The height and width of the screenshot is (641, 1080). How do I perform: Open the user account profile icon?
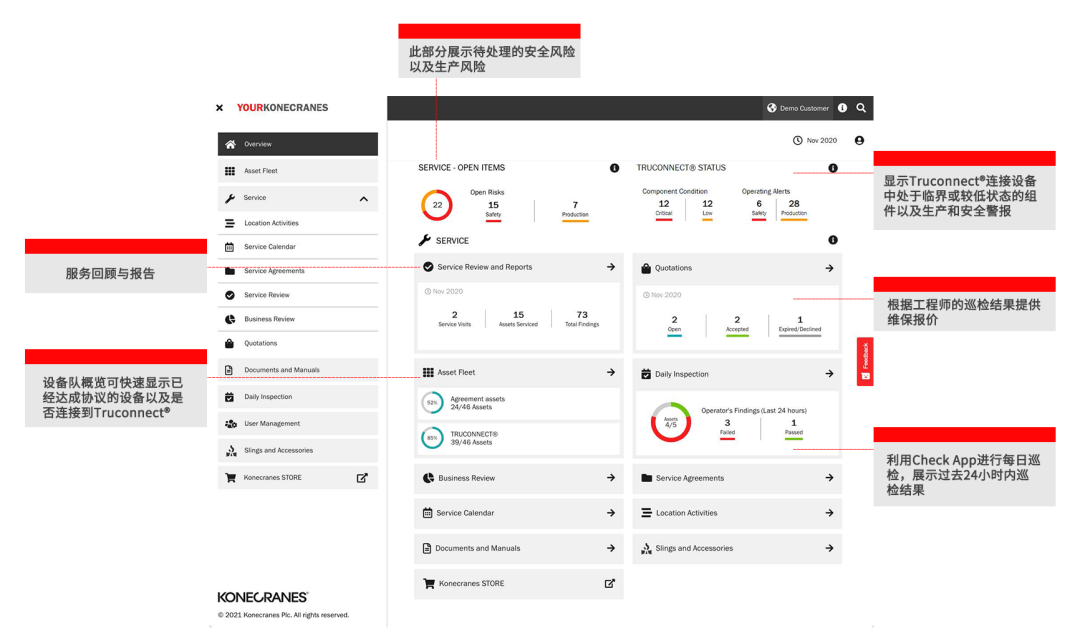(x=860, y=141)
